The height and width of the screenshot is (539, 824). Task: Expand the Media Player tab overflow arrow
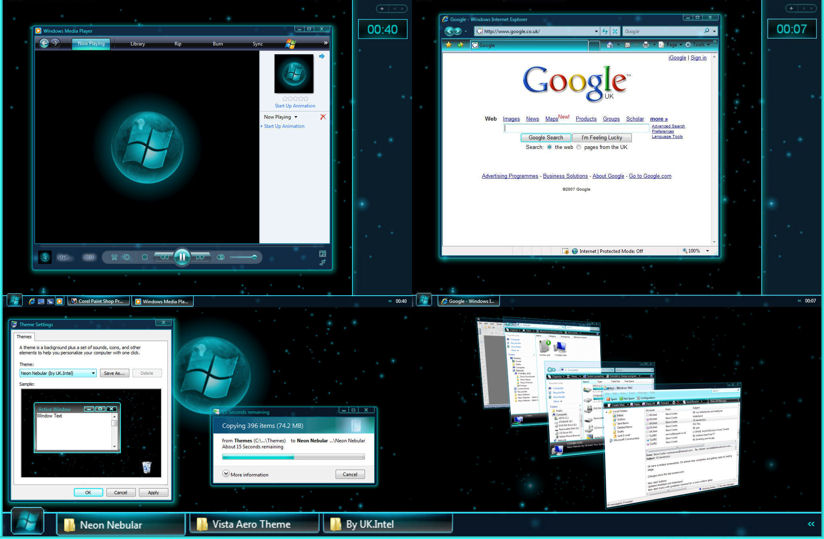click(x=325, y=43)
